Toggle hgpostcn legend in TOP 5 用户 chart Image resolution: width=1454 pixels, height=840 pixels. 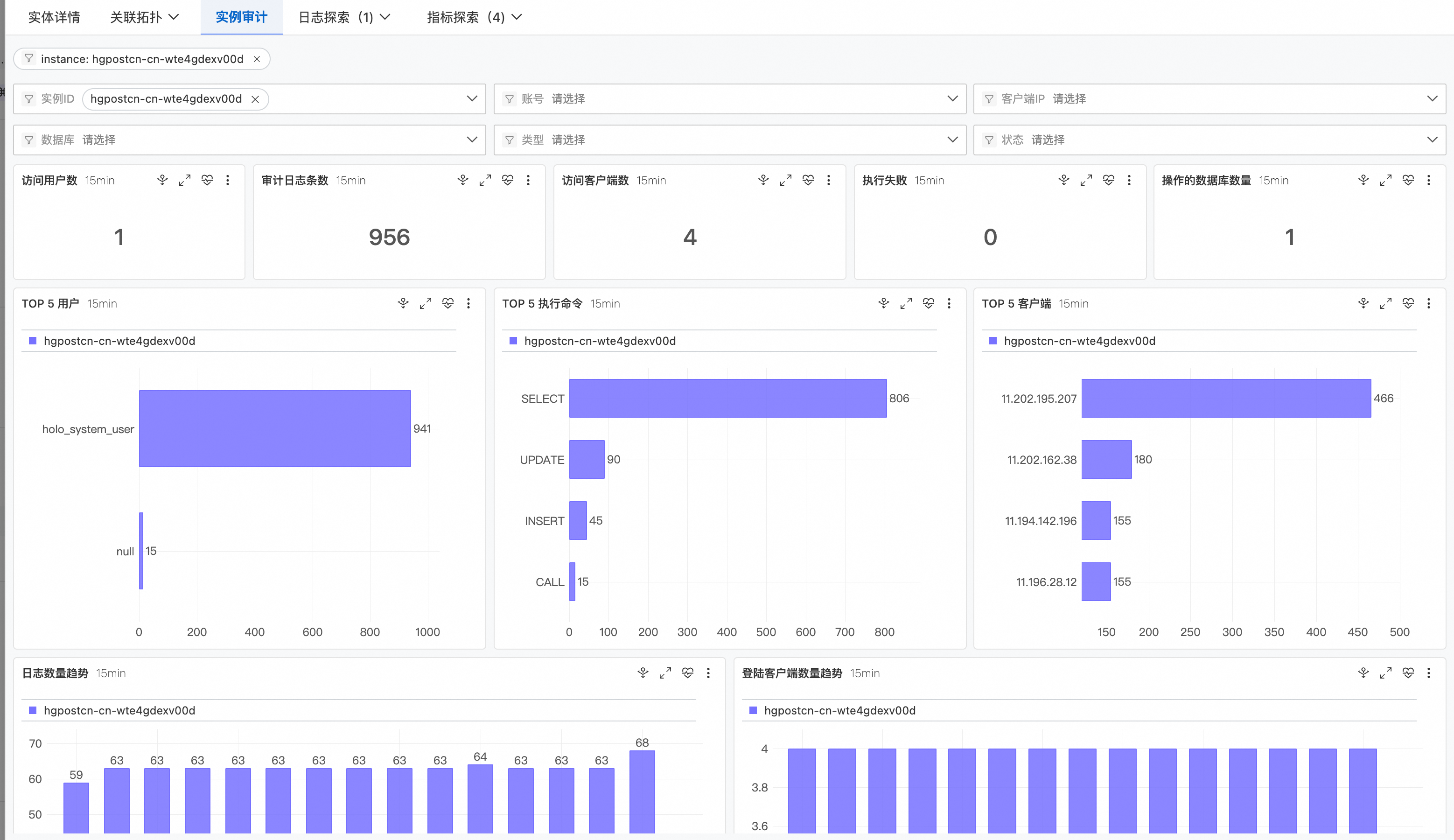pos(119,341)
